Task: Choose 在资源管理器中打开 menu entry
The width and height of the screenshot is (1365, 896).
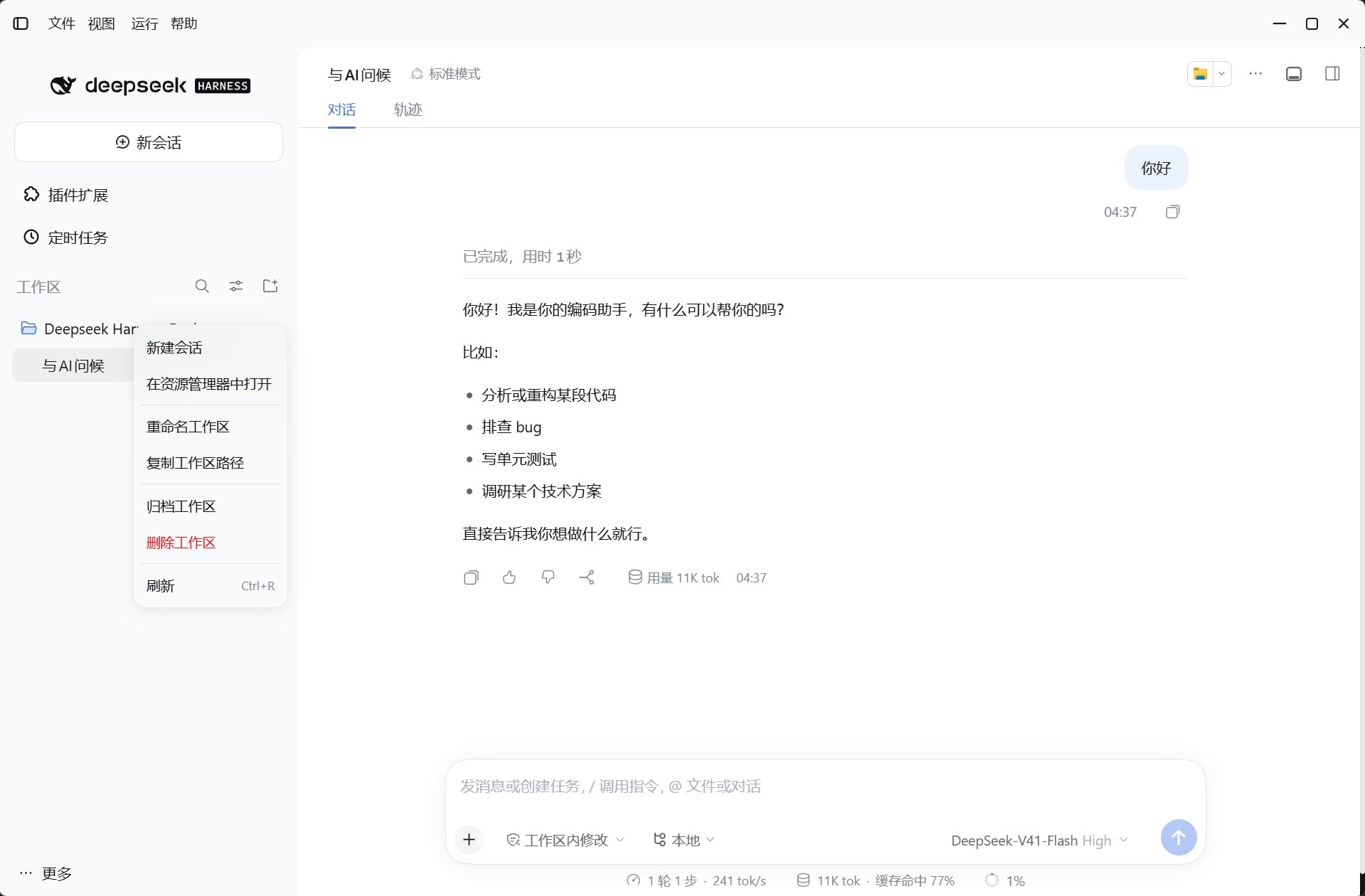Action: [x=211, y=384]
